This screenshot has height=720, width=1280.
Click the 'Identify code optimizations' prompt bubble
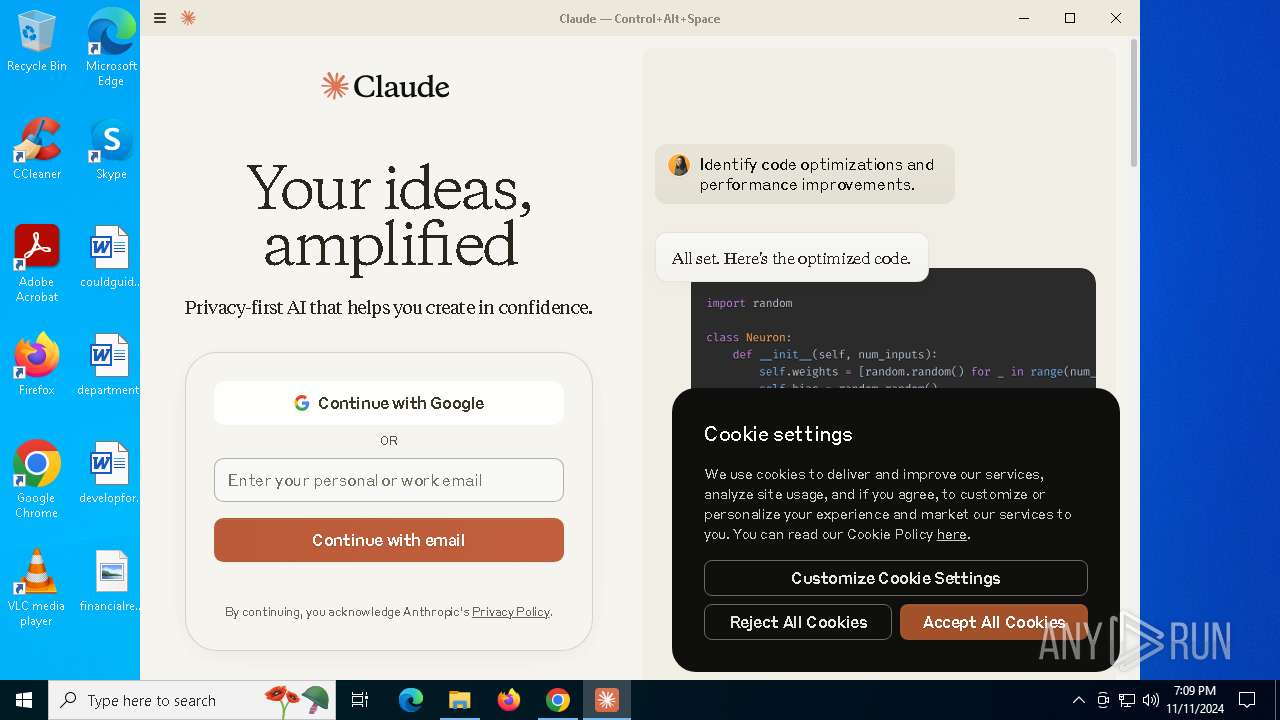[805, 174]
